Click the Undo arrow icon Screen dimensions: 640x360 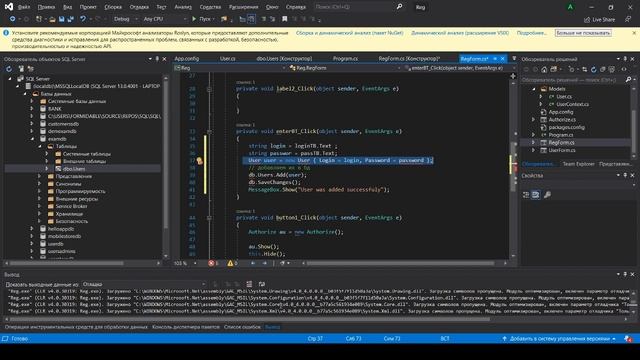click(x=83, y=19)
